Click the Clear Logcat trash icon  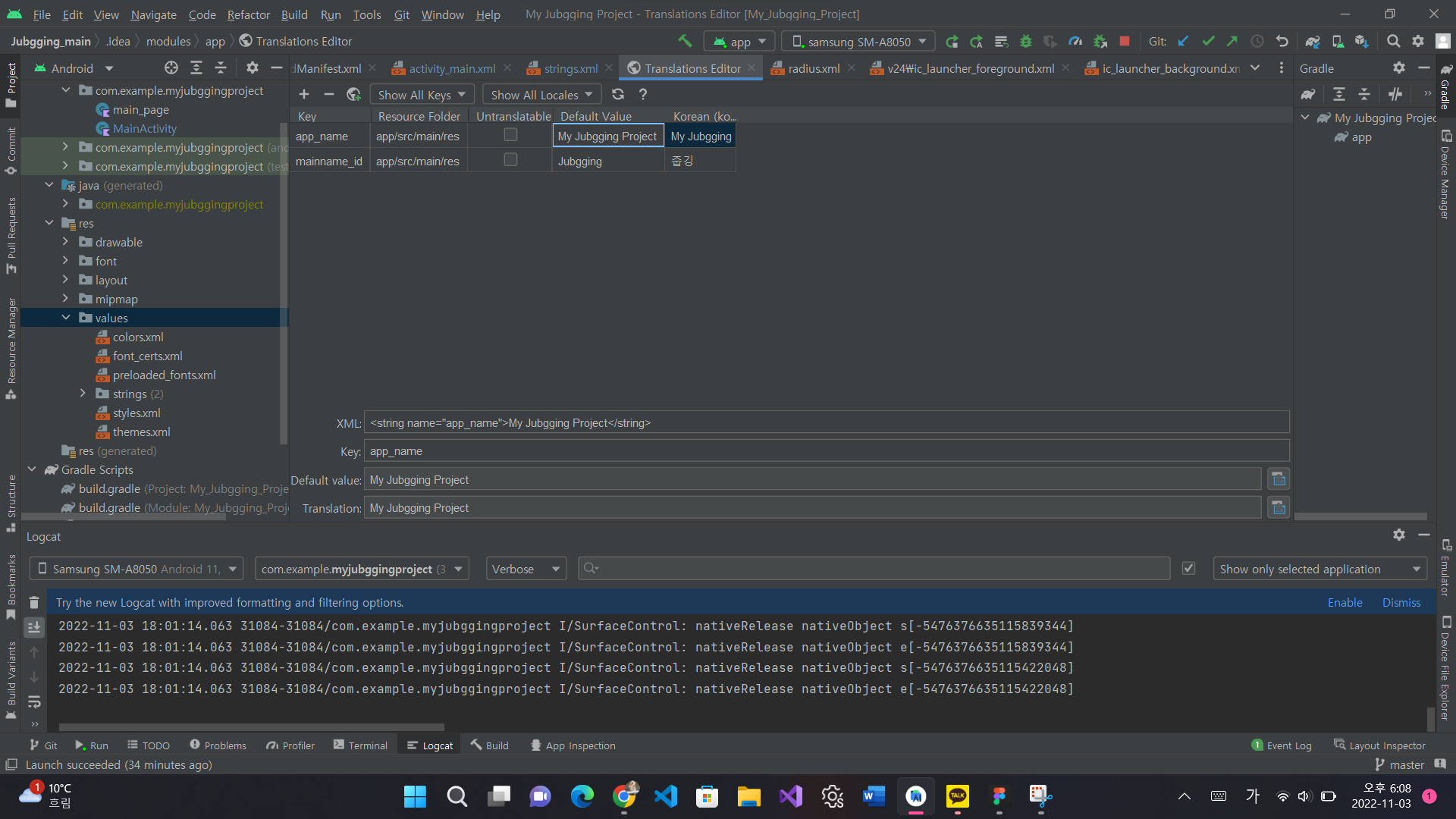click(34, 602)
